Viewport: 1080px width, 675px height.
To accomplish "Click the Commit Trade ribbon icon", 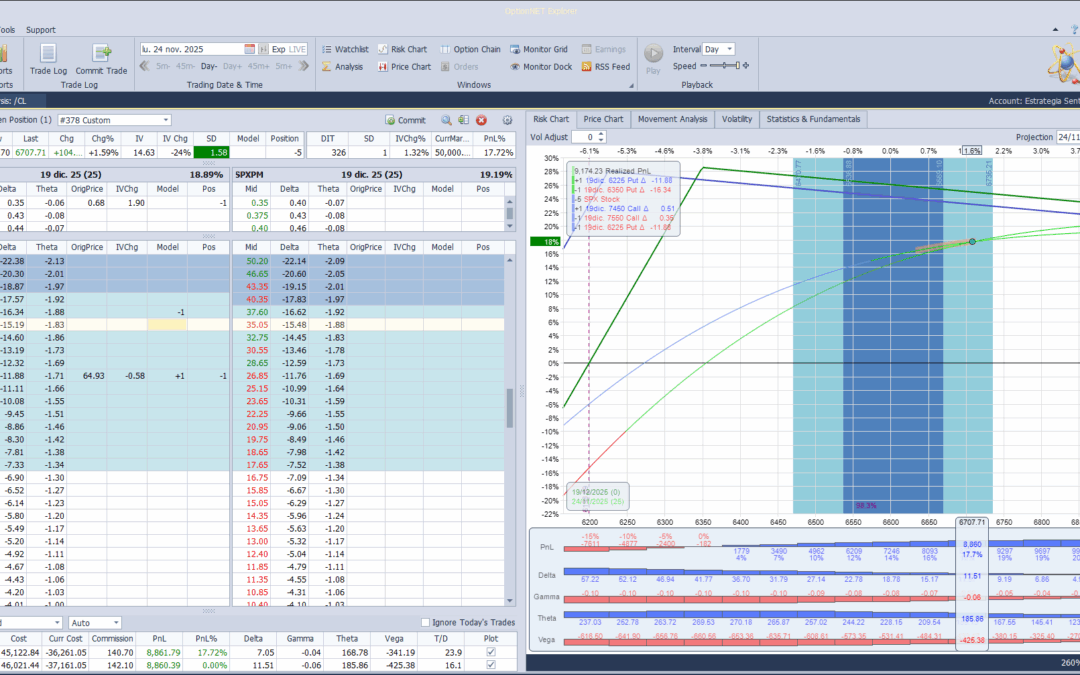I will click(x=101, y=59).
